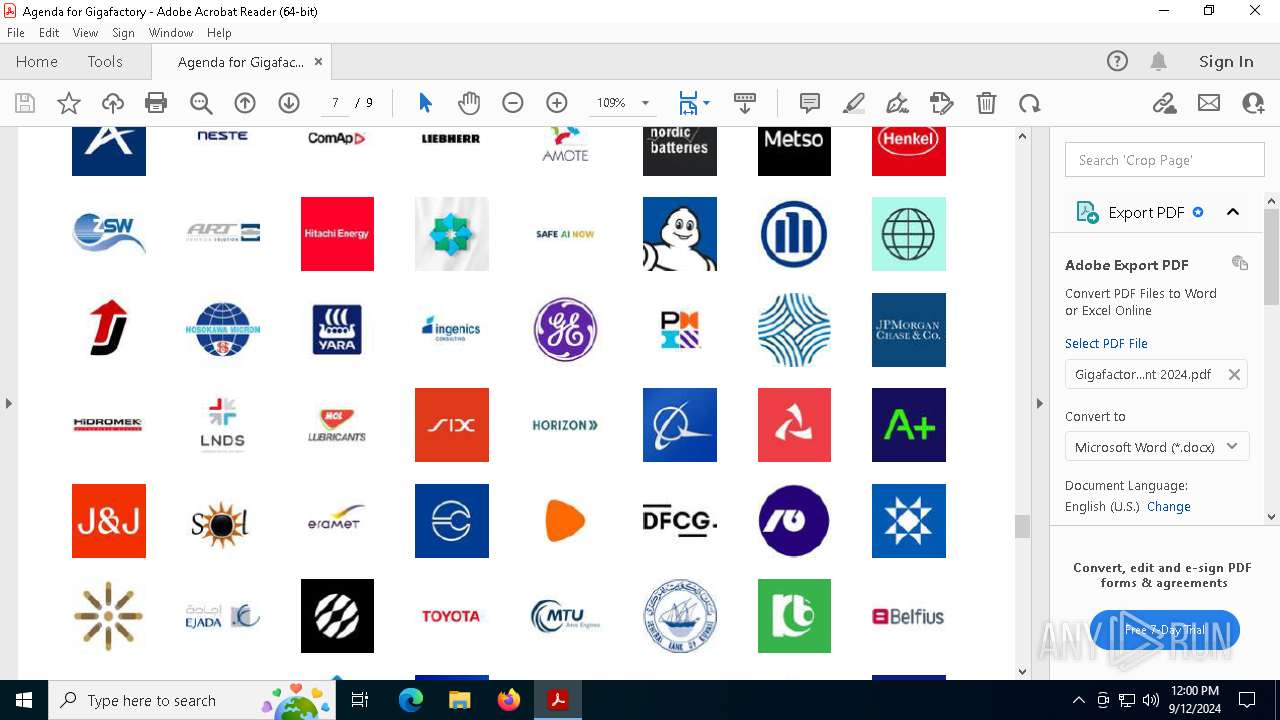Screen dimensions: 1280x720
Task: Click the Save file icon
Action: (25, 103)
